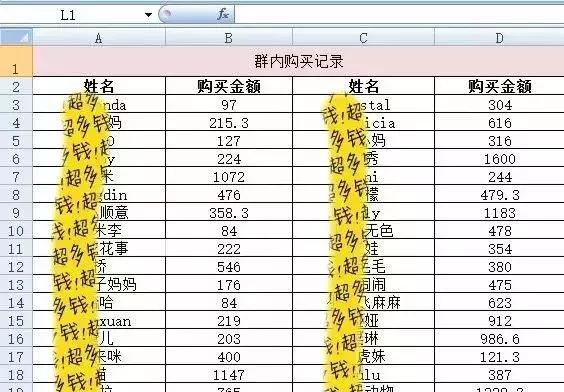The height and width of the screenshot is (392, 564).
Task: Click the name cell ending in 子妈妈
Action: [x=99, y=284]
